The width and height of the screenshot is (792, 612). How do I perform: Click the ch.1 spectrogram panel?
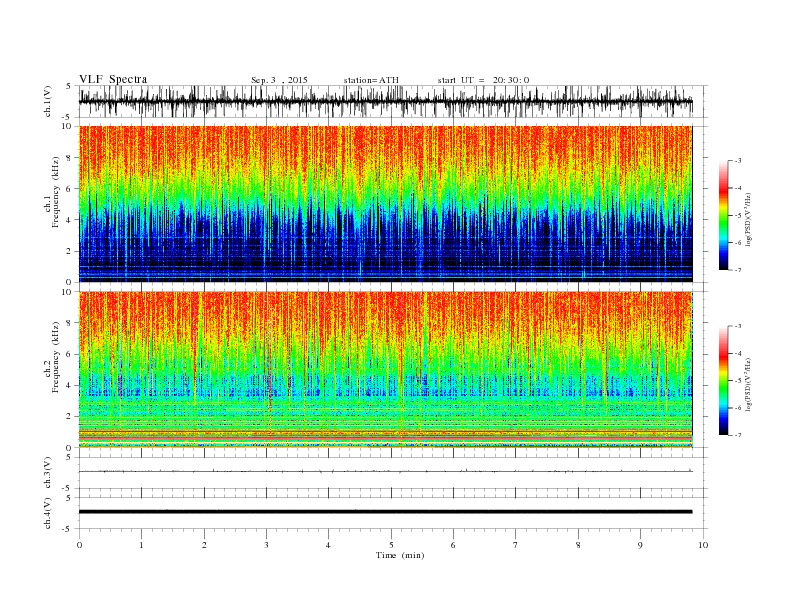[x=385, y=204]
